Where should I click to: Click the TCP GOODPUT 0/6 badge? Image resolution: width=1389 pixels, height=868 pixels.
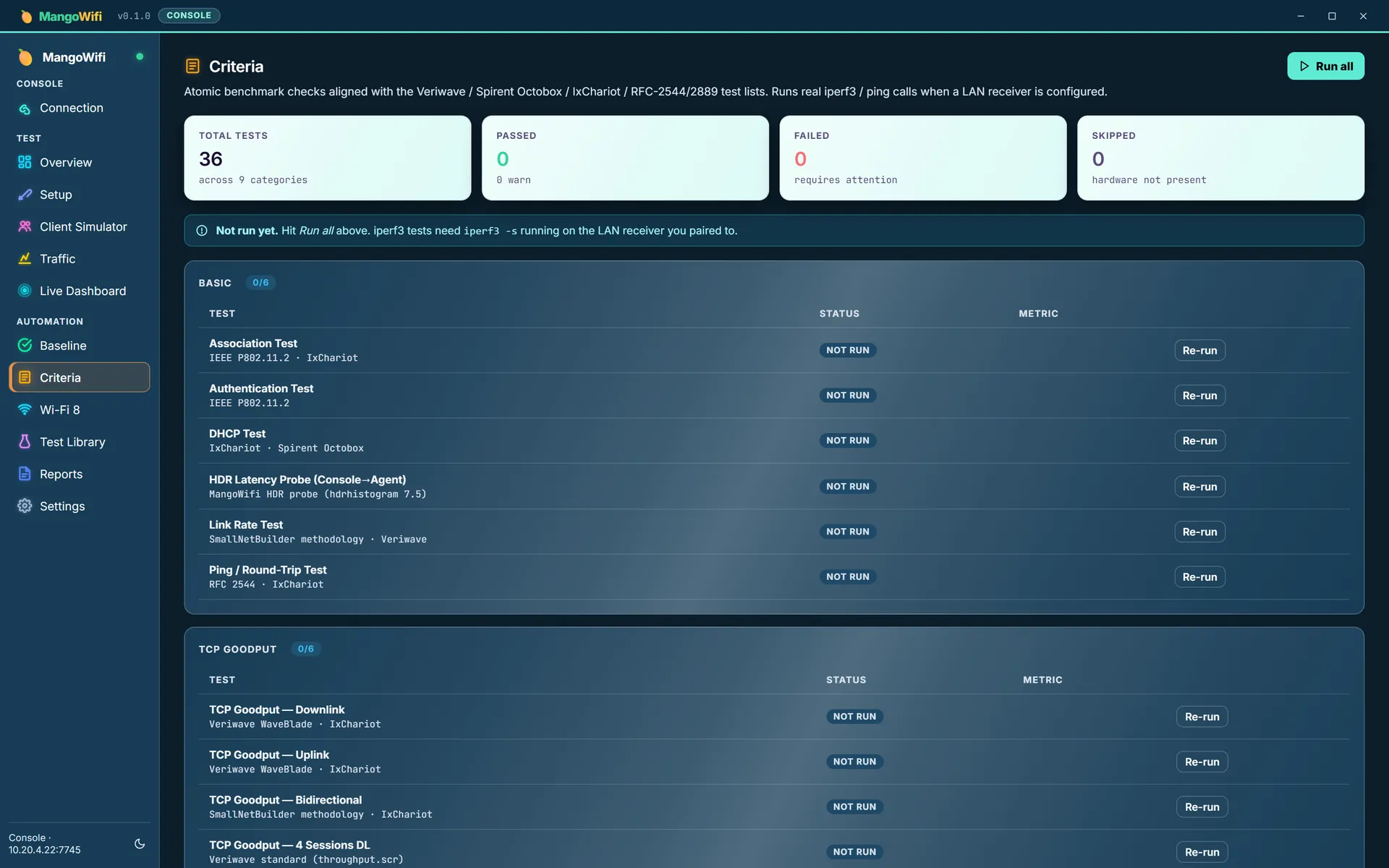[306, 649]
